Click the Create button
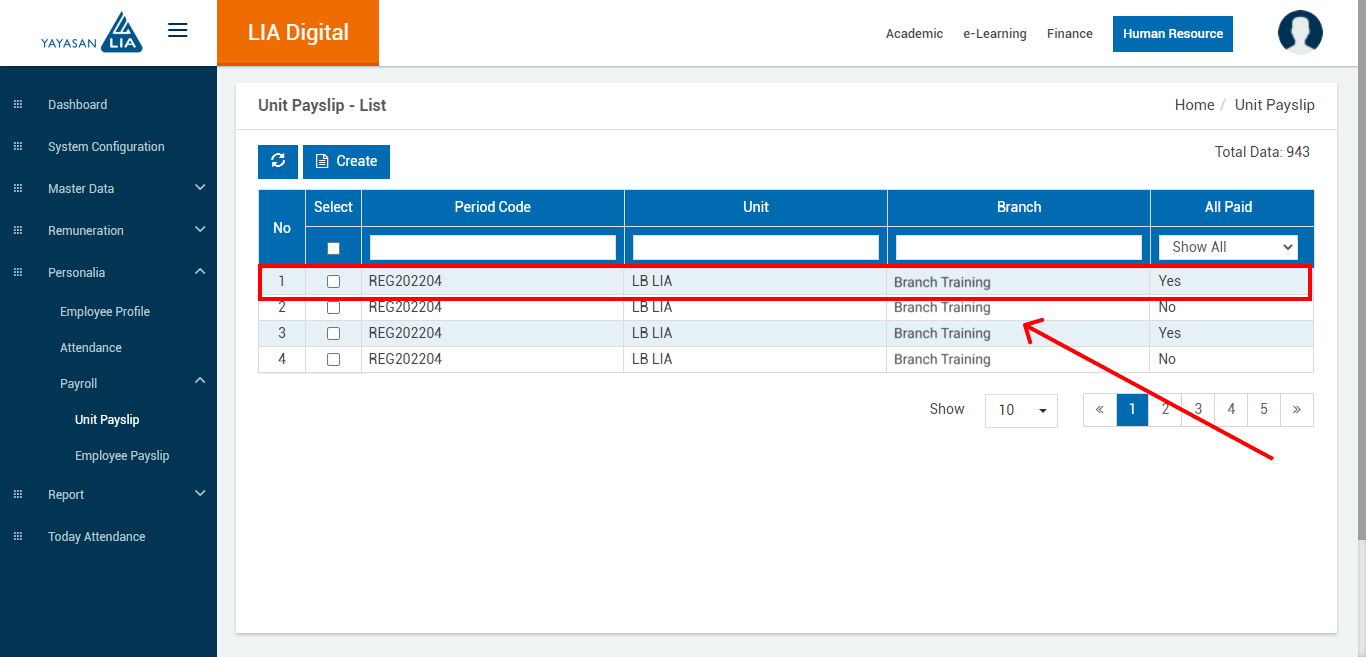The width and height of the screenshot is (1366, 657). [346, 161]
